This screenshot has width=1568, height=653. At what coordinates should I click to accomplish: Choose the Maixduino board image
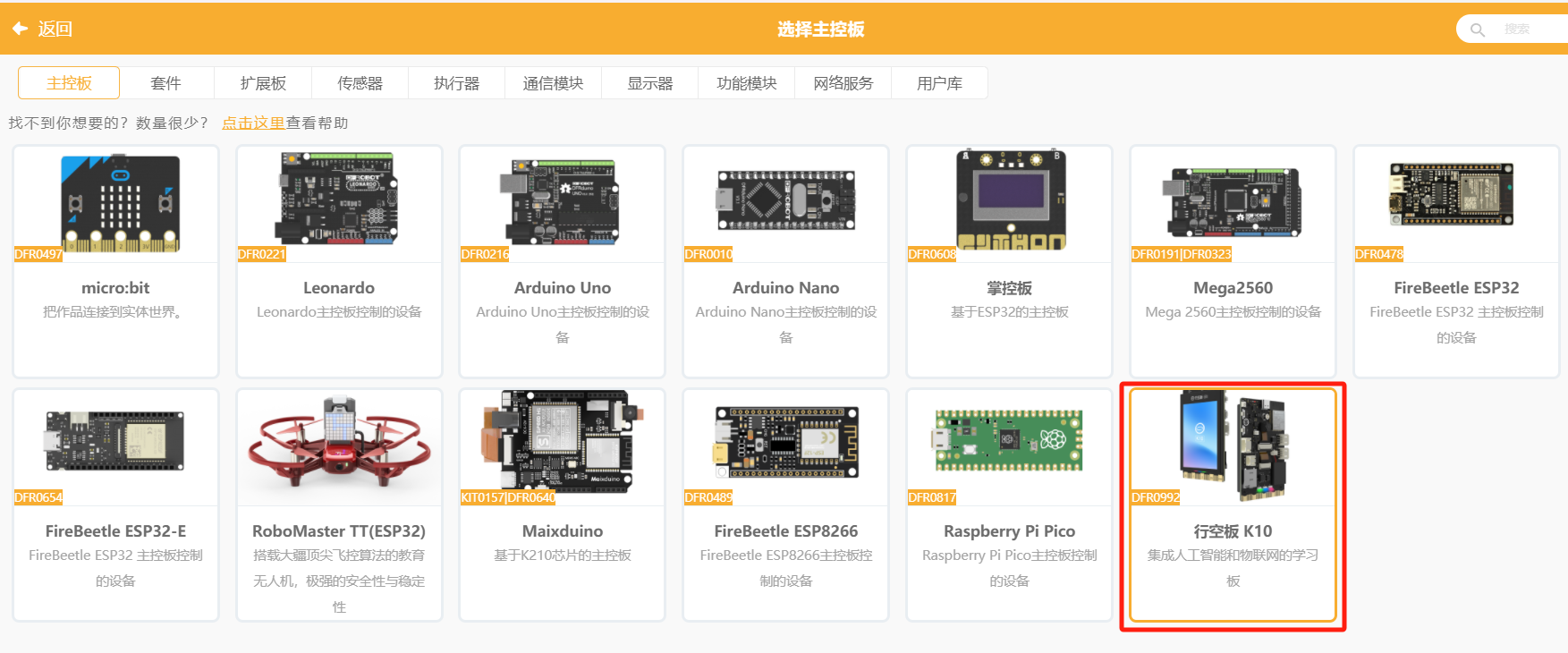pyautogui.click(x=564, y=442)
